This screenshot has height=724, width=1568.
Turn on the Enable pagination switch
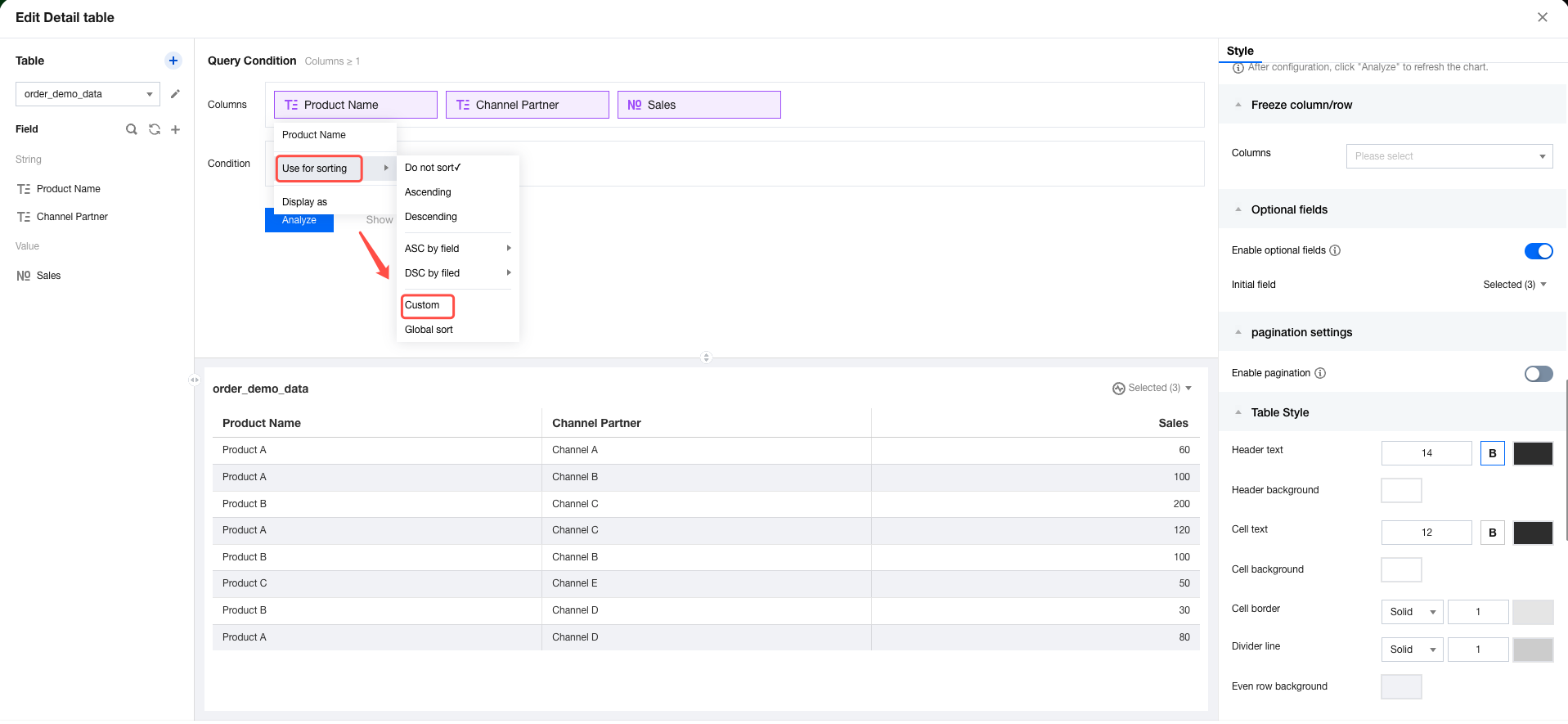(1538, 374)
